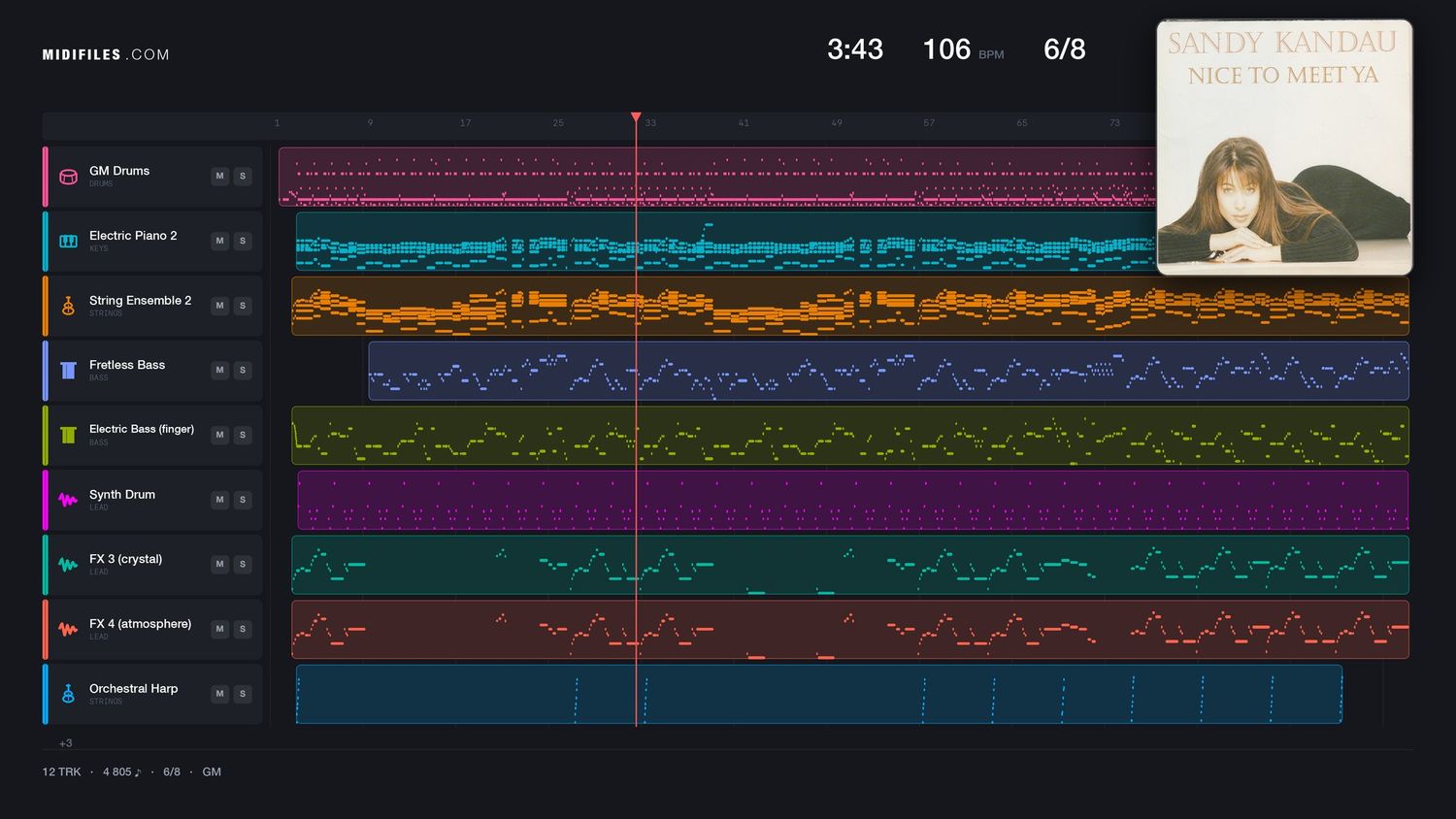1456x819 pixels.
Task: Click the 3:43 song duration
Action: [x=855, y=49]
